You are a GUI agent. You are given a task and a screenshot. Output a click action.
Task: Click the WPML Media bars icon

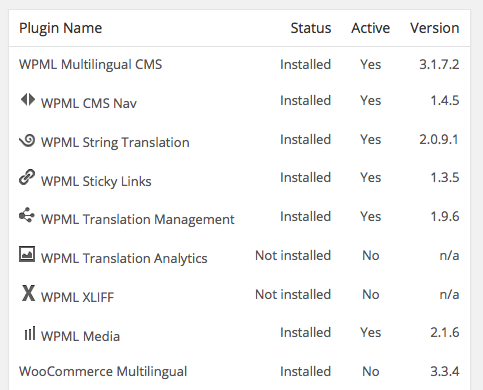pos(30,333)
